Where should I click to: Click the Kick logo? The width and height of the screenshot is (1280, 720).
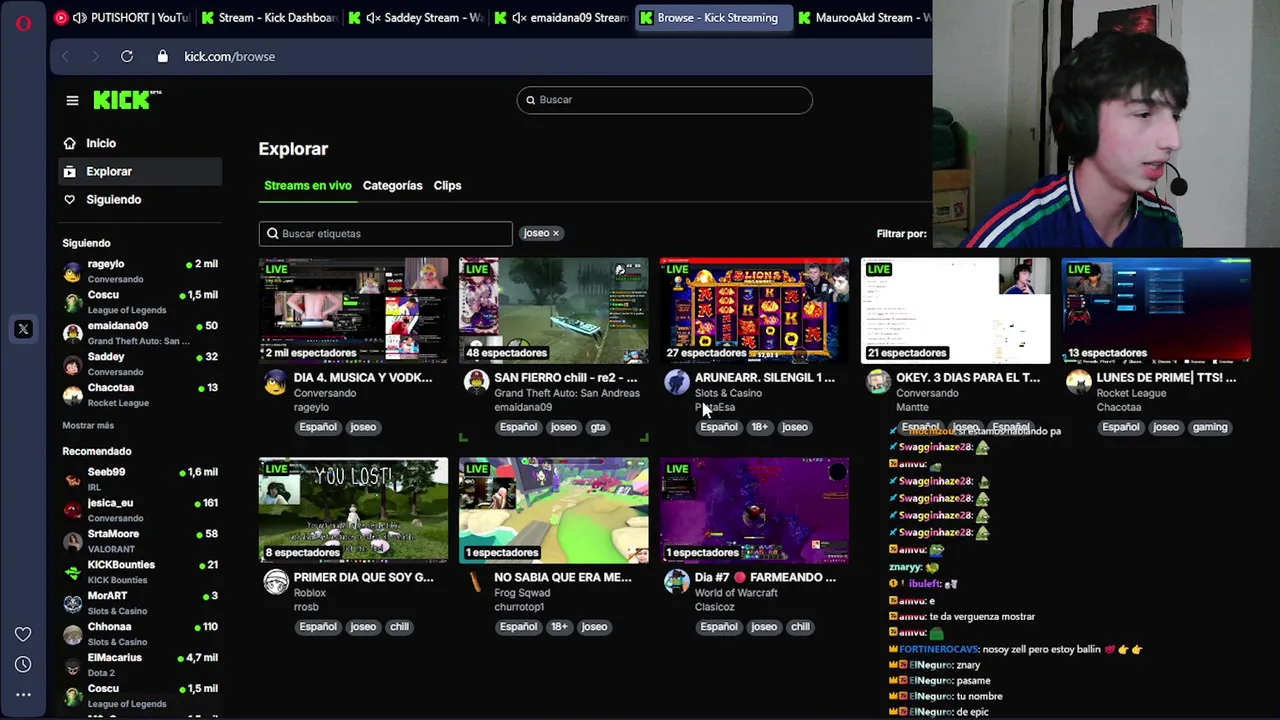point(127,99)
